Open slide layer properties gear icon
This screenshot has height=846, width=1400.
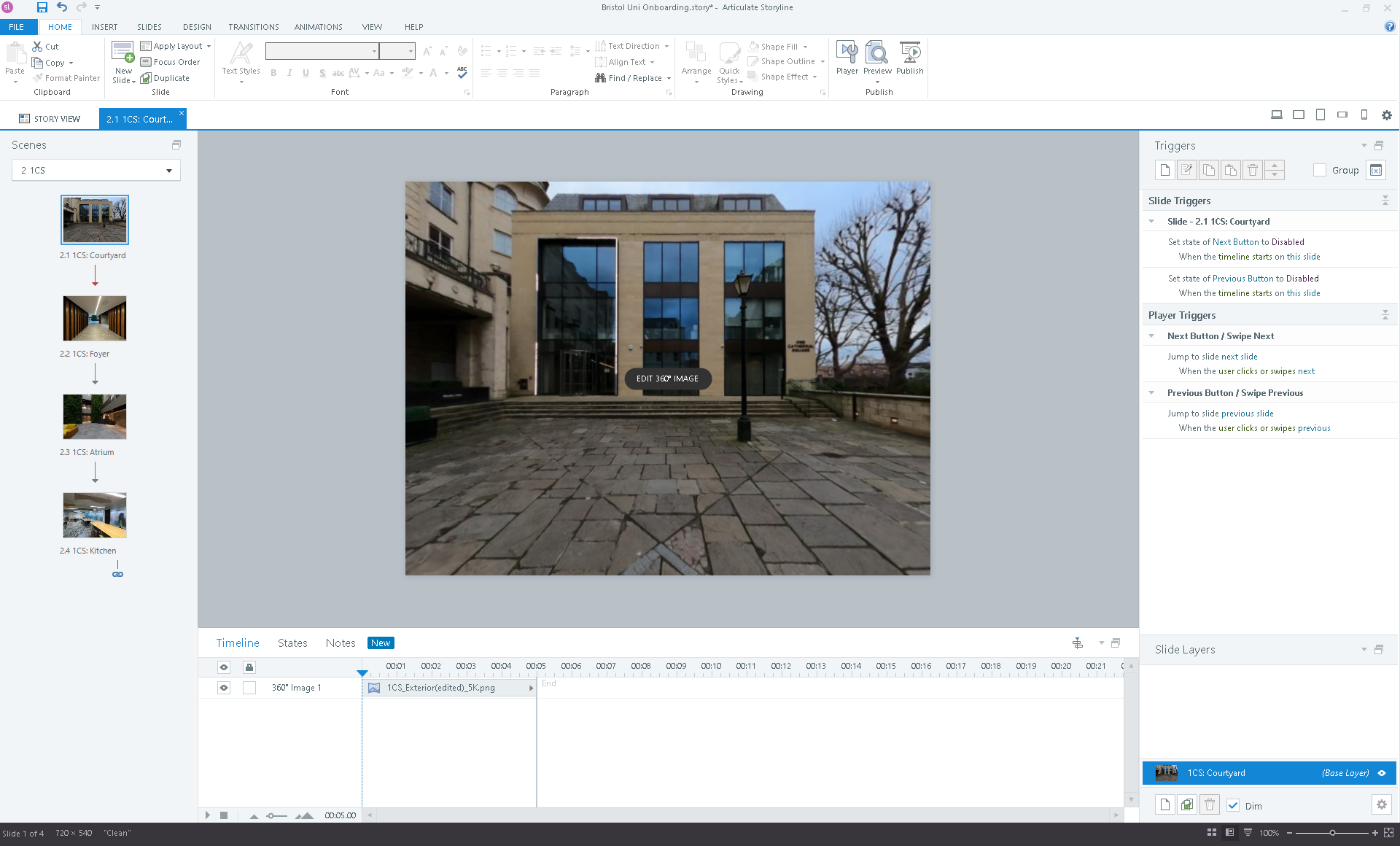point(1381,804)
